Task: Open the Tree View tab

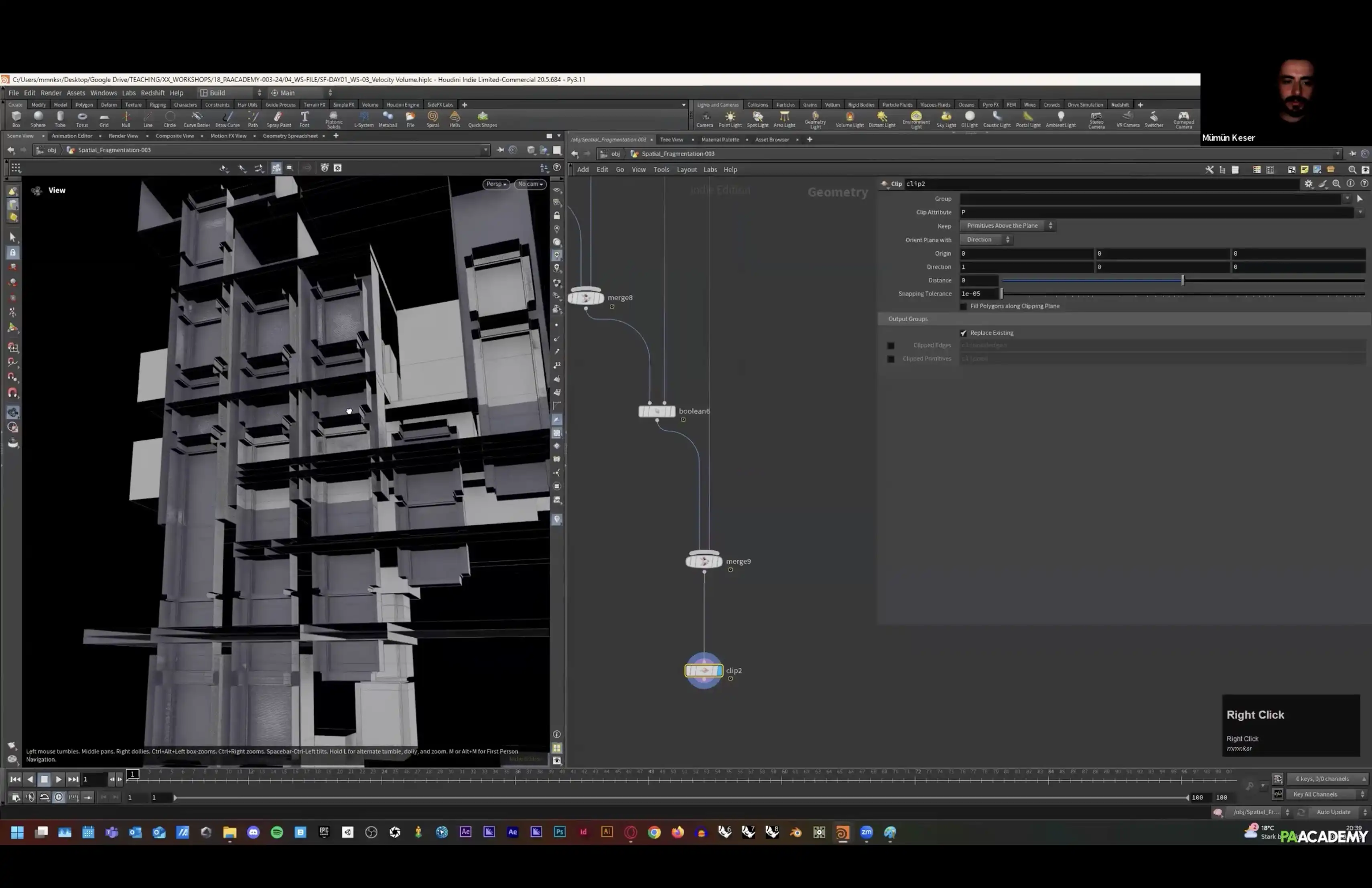Action: pyautogui.click(x=671, y=139)
